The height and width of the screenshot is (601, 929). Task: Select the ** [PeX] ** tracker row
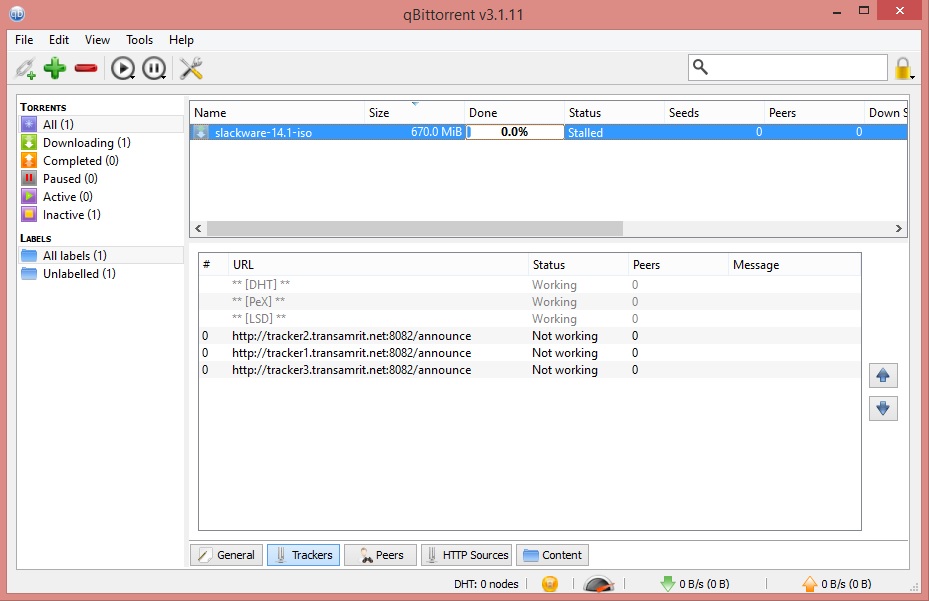pyautogui.click(x=530, y=302)
